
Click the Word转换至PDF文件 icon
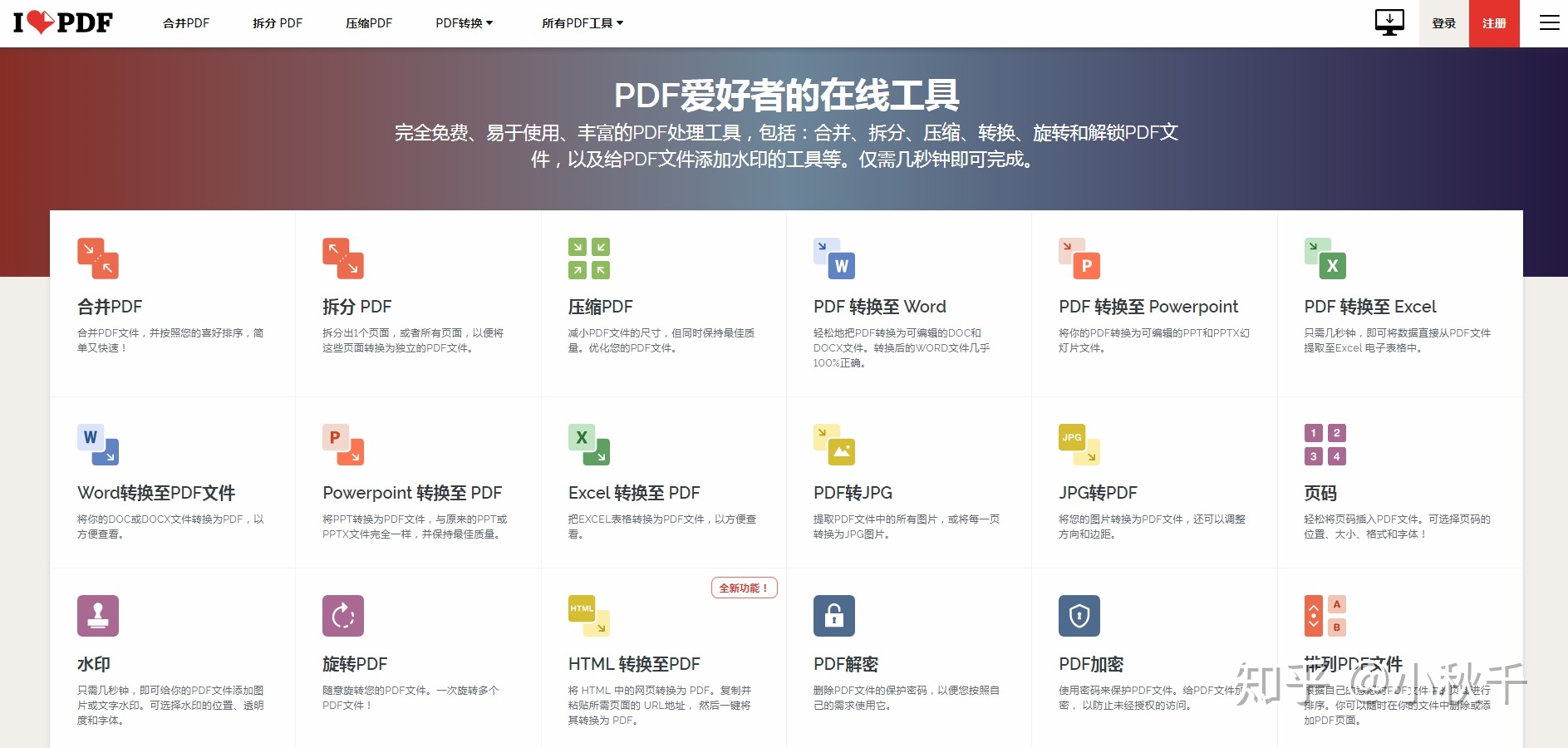point(98,445)
